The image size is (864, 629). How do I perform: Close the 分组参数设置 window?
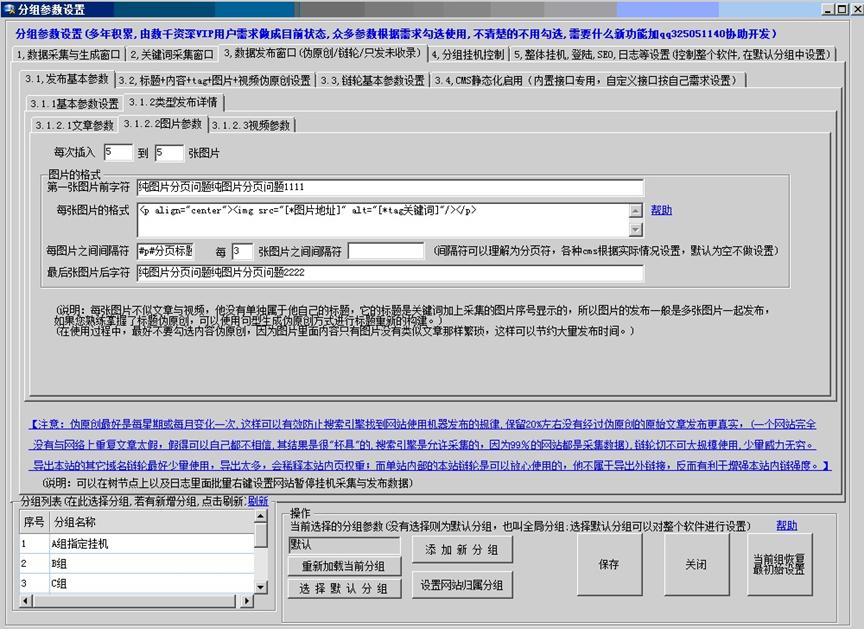tap(855, 9)
